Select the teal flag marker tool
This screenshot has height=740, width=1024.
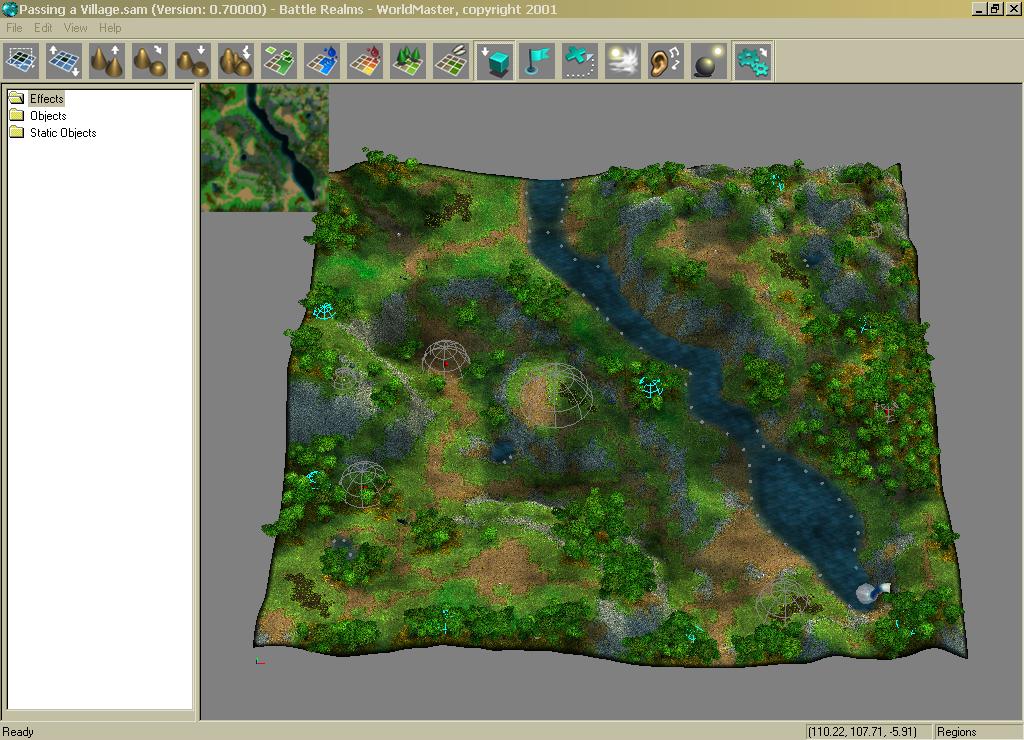(537, 61)
